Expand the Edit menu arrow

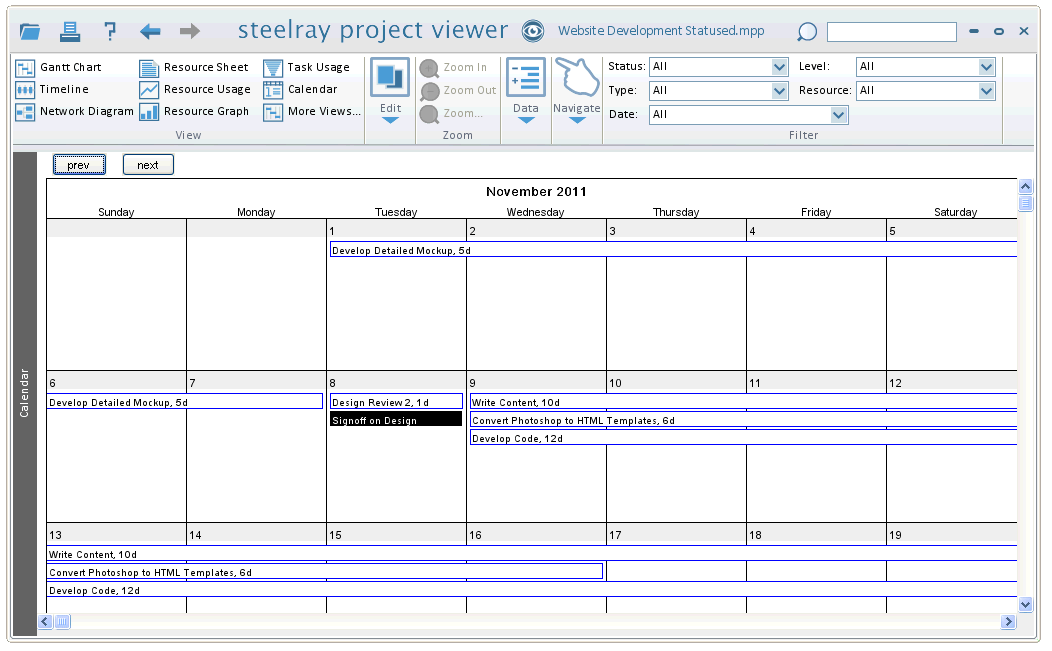click(x=390, y=120)
